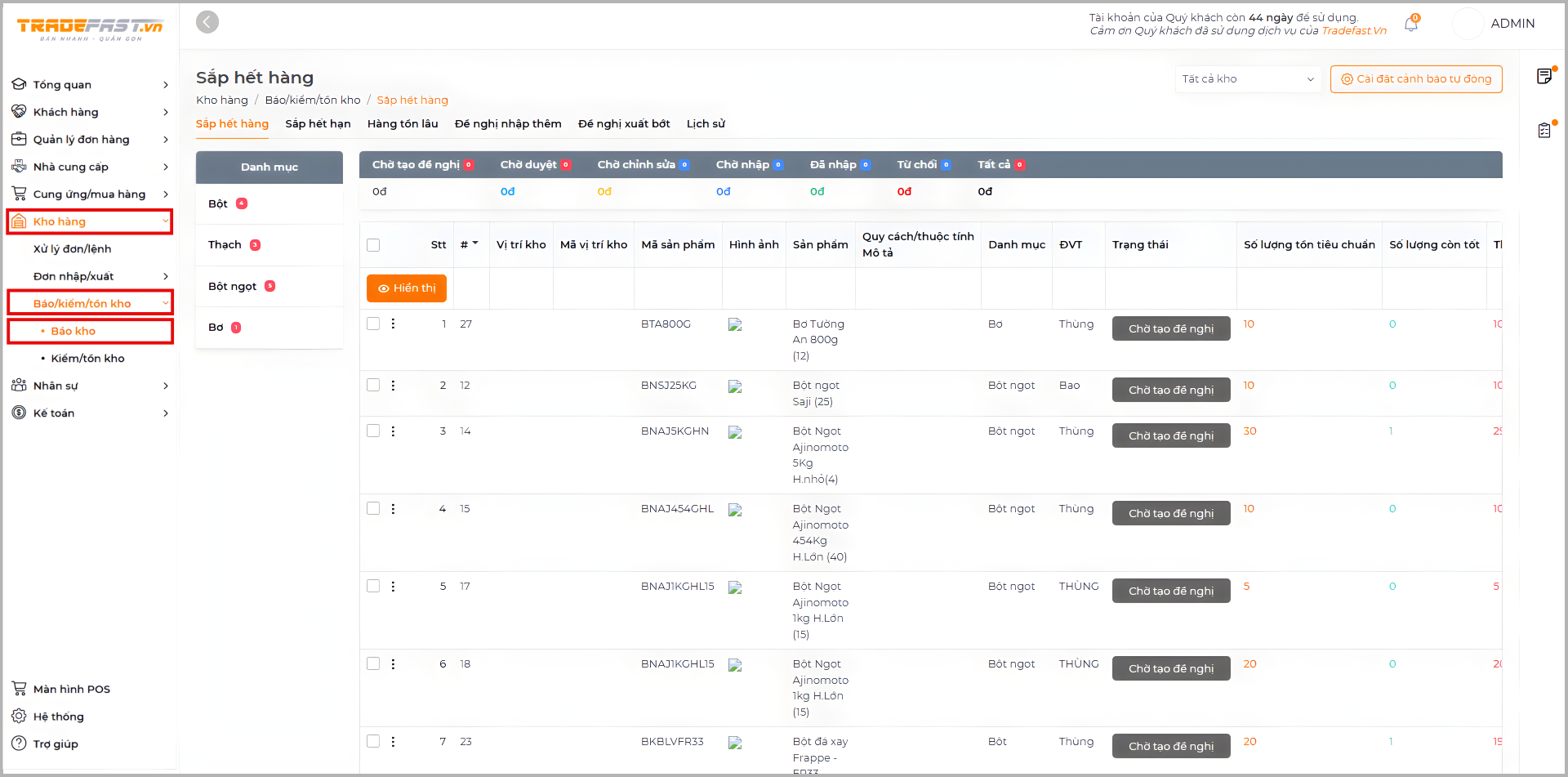The image size is (1568, 777).
Task: Open Hệ thống settings gear
Action: (19, 717)
